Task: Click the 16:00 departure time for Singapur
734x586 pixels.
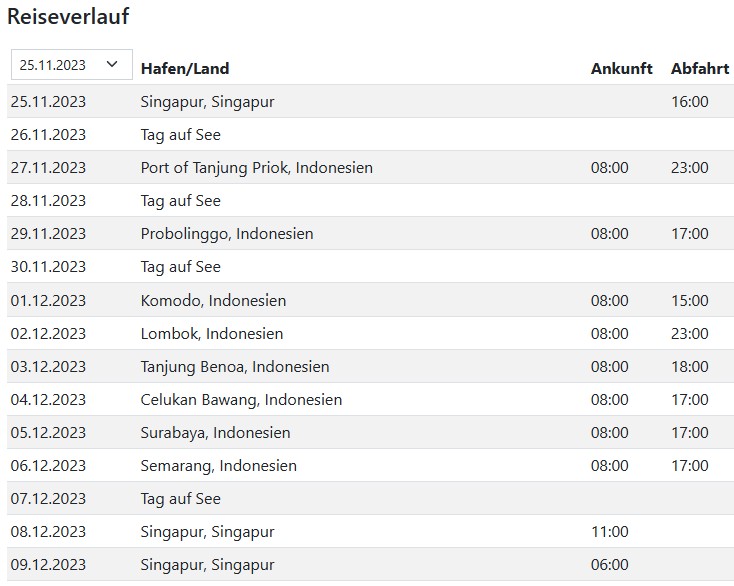Action: 690,102
